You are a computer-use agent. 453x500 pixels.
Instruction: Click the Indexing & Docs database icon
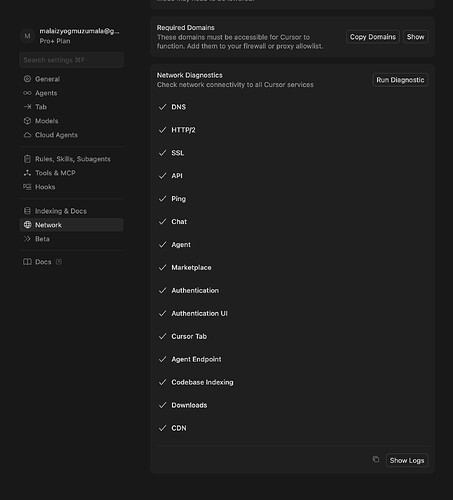[27, 211]
